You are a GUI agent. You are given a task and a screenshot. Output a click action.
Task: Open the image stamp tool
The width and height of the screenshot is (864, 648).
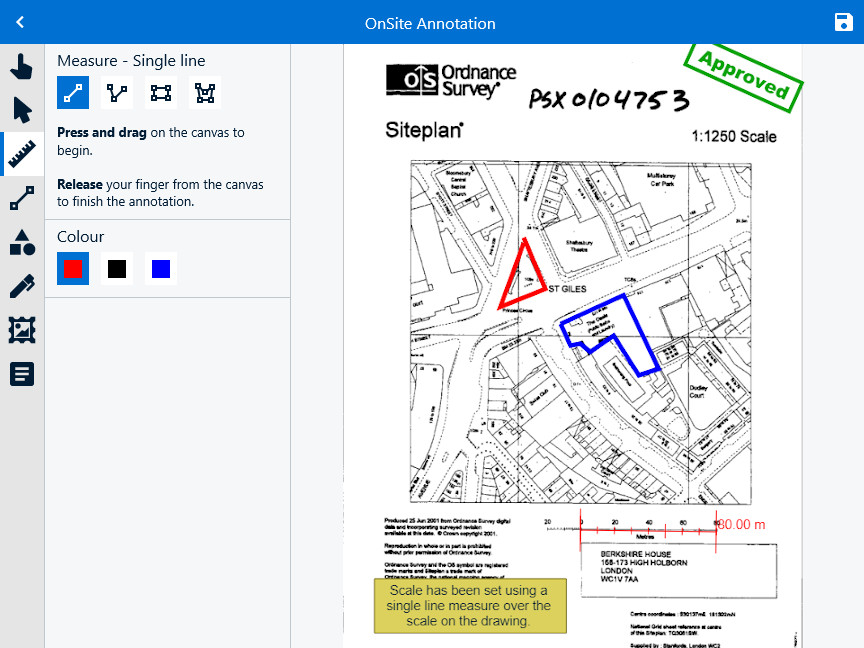click(x=22, y=330)
